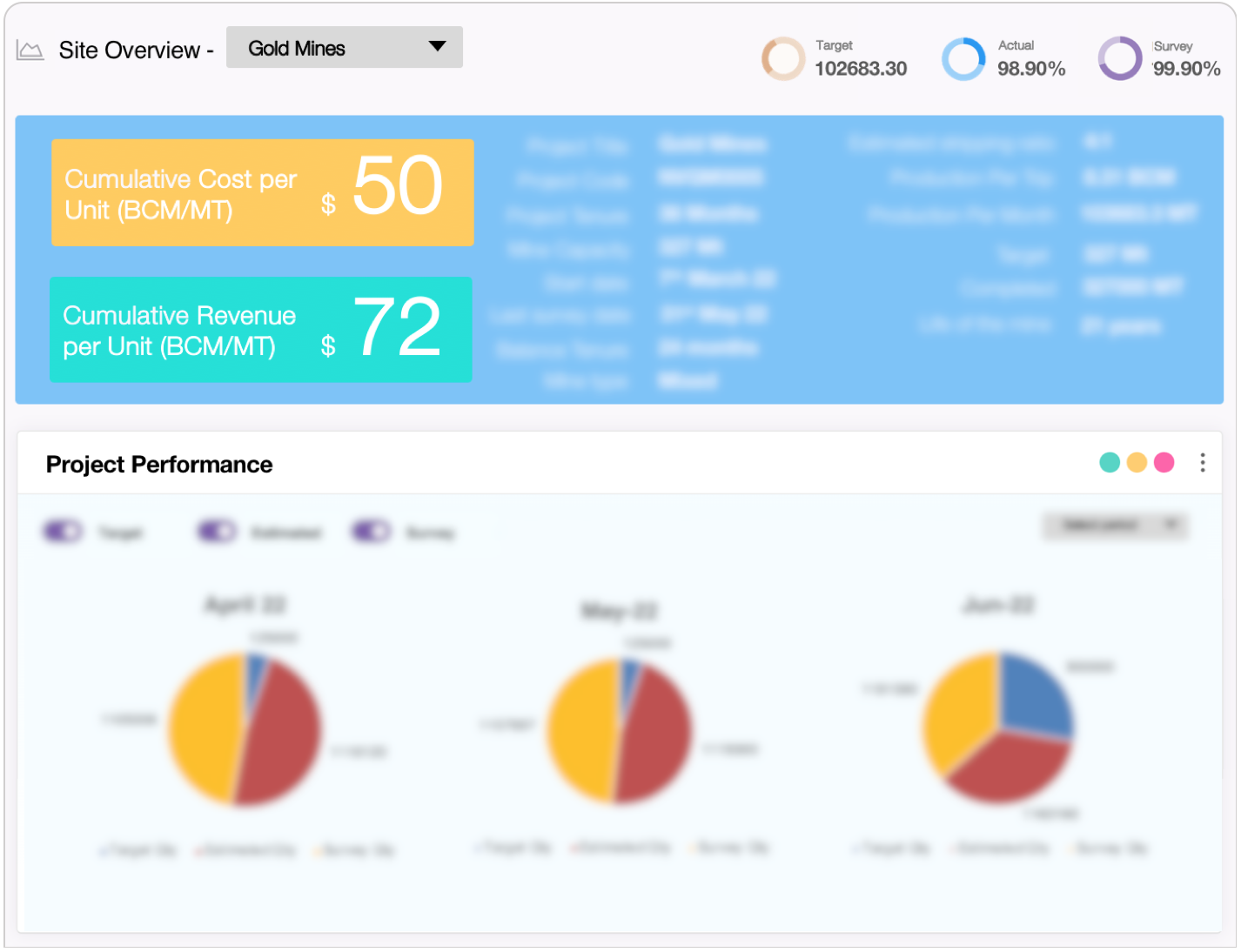Toggle the Target series switch
Screen dimensions: 1241x952
pyautogui.click(x=63, y=531)
